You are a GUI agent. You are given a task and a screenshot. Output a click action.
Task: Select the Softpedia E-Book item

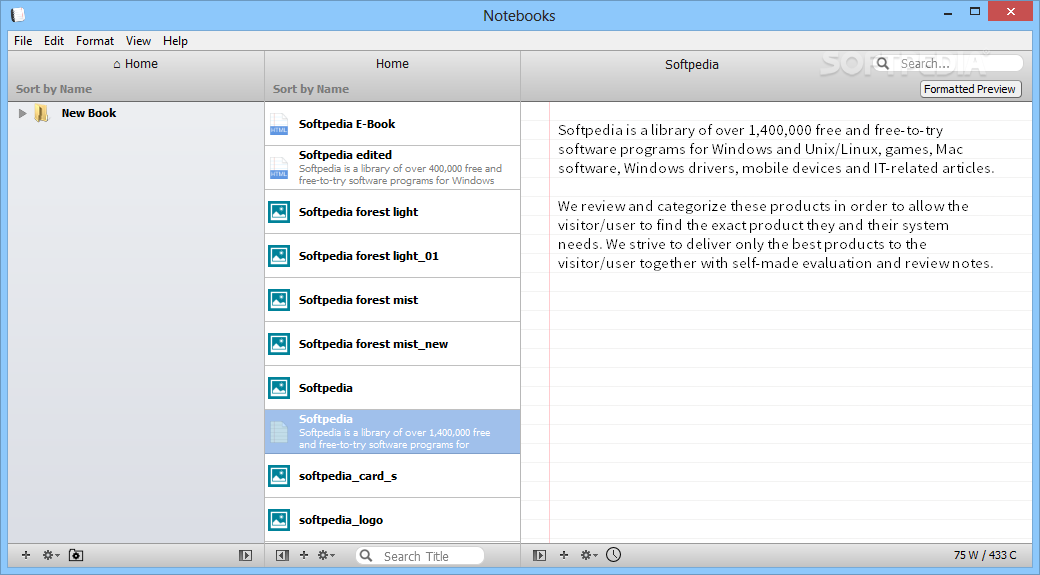393,124
